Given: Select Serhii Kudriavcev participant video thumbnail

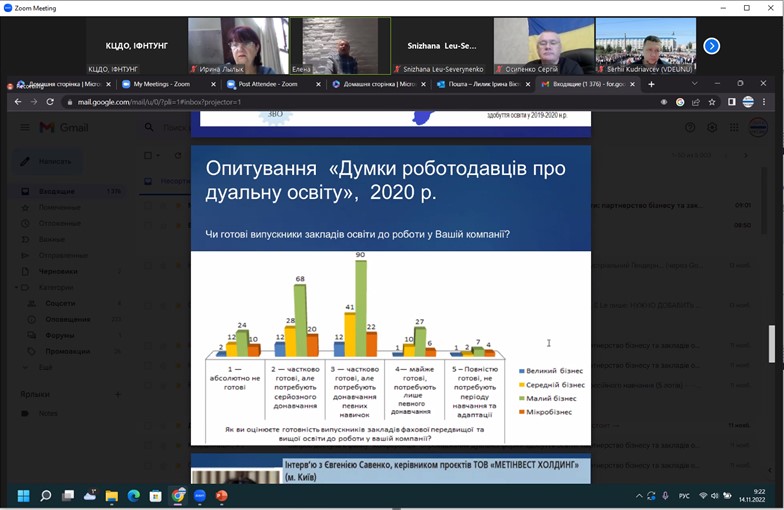Looking at the screenshot, I should 646,46.
